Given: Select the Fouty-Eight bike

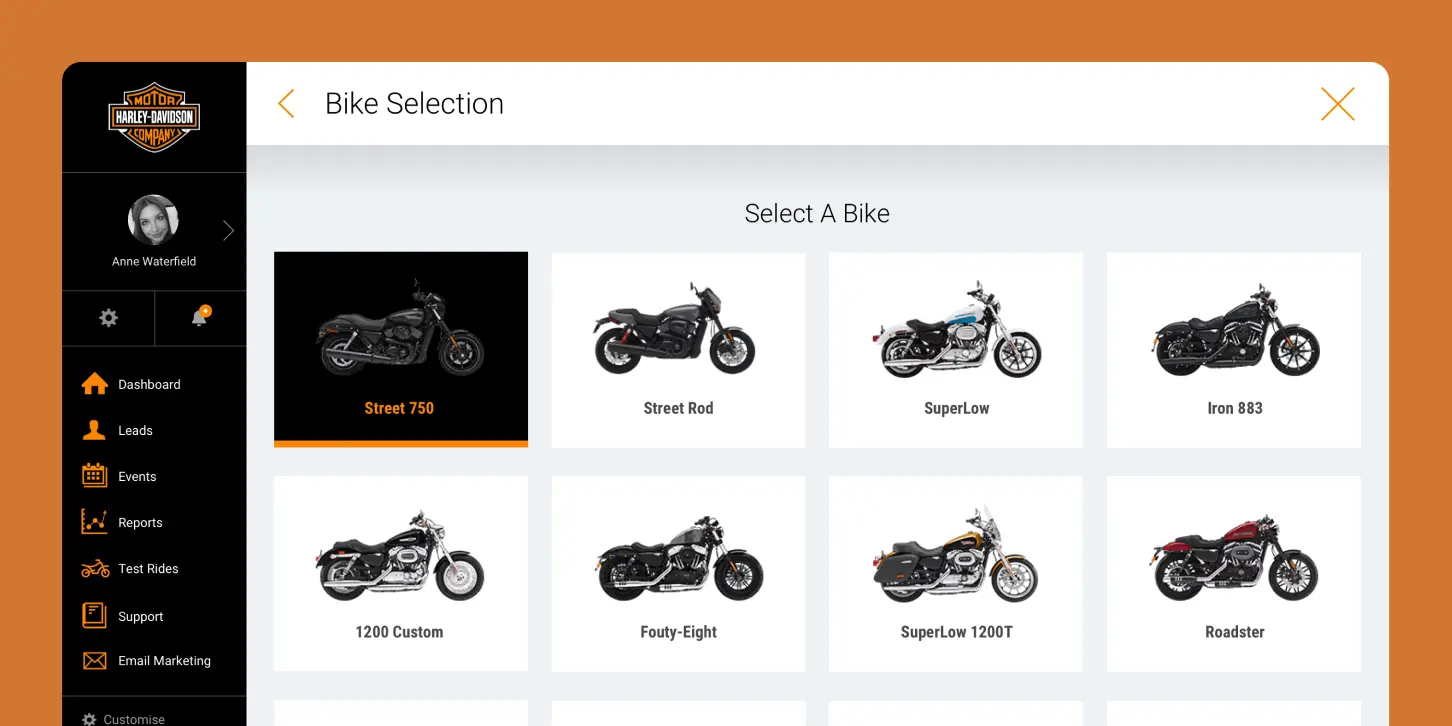Looking at the screenshot, I should click(x=678, y=573).
